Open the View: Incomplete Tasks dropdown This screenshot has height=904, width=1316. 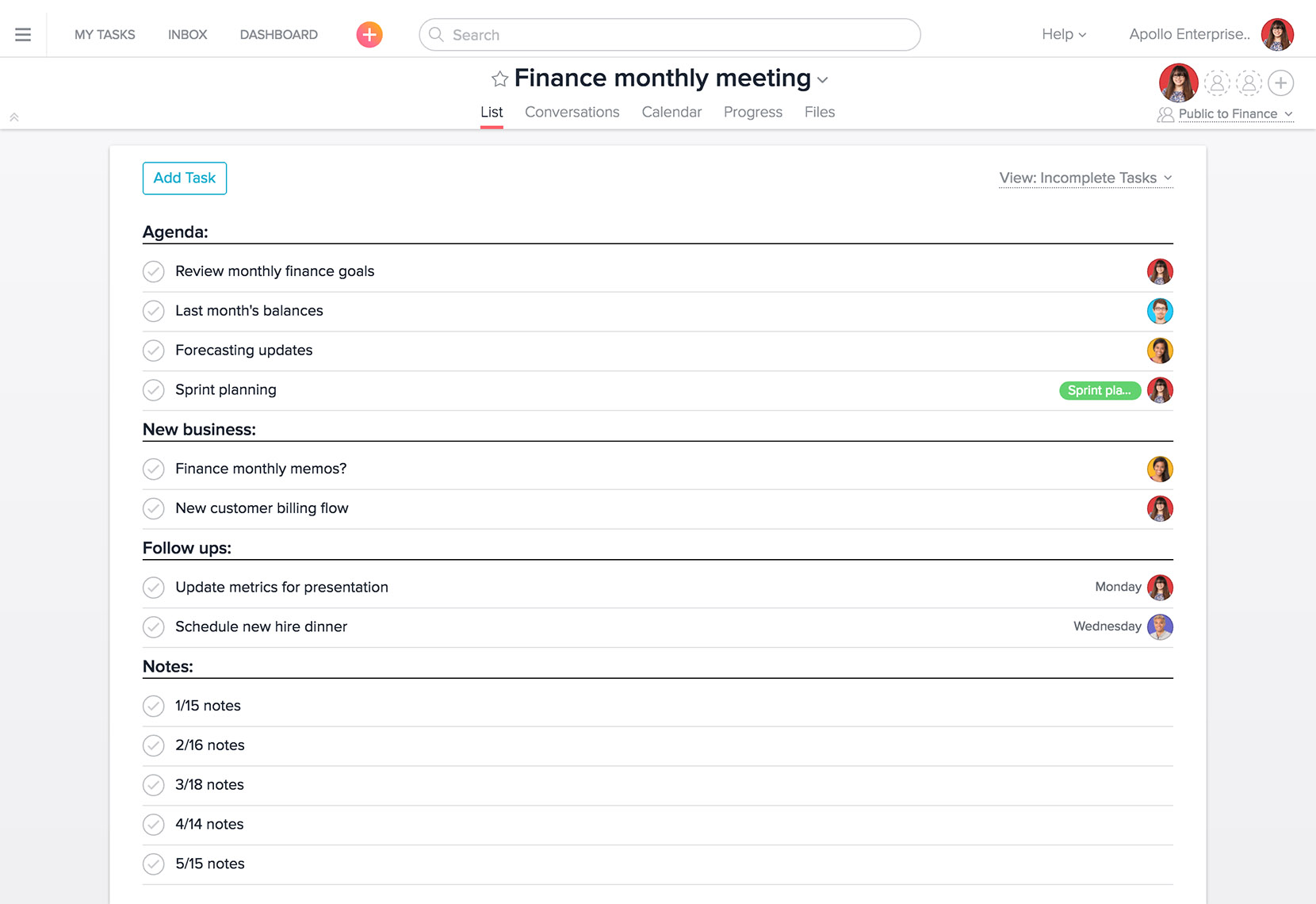point(1085,178)
